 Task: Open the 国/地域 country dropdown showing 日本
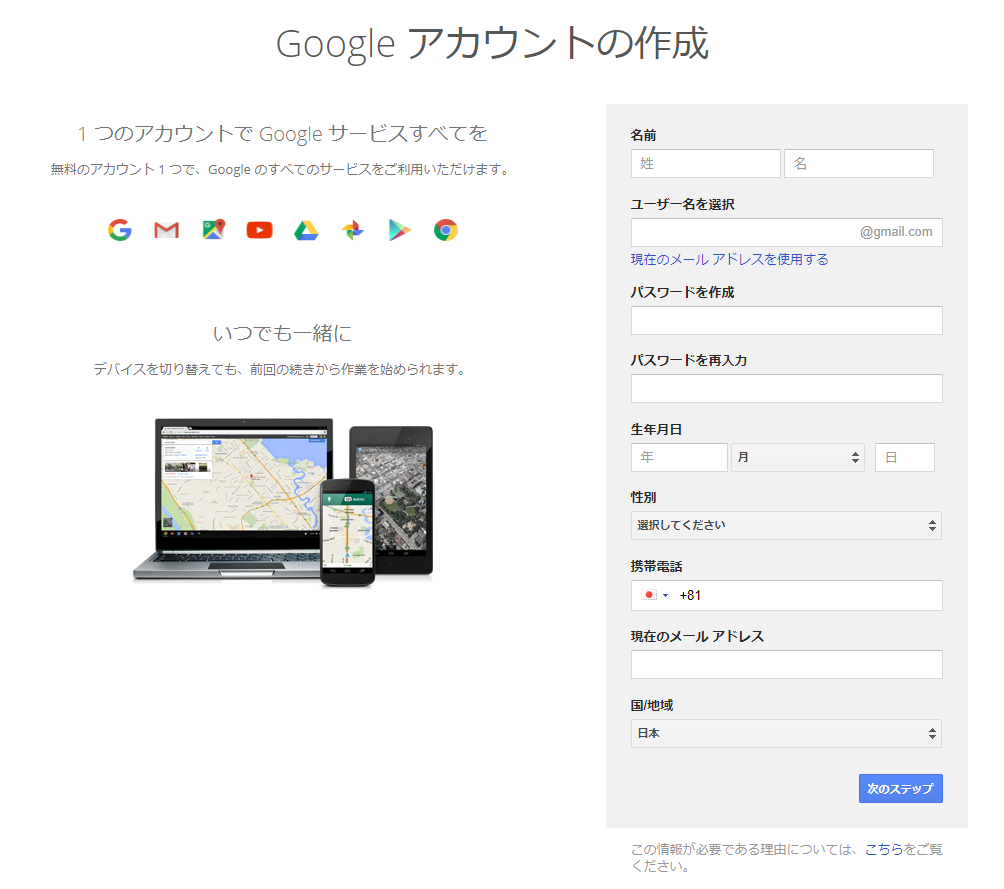pyautogui.click(x=786, y=733)
